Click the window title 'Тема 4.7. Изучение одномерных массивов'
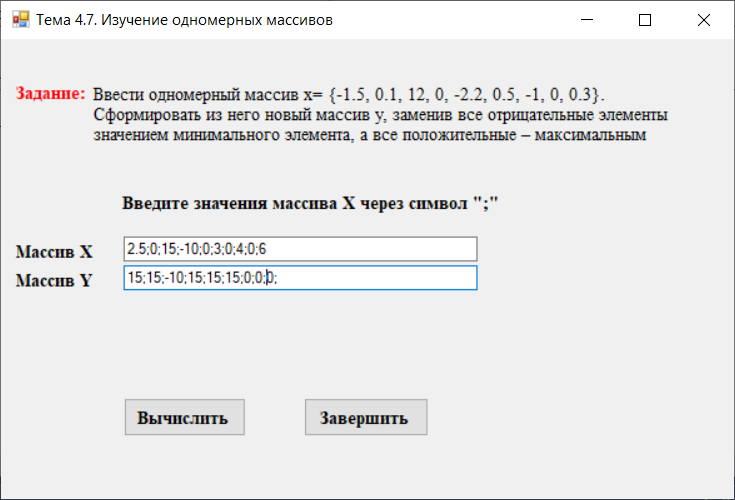The image size is (735, 500). tap(184, 20)
